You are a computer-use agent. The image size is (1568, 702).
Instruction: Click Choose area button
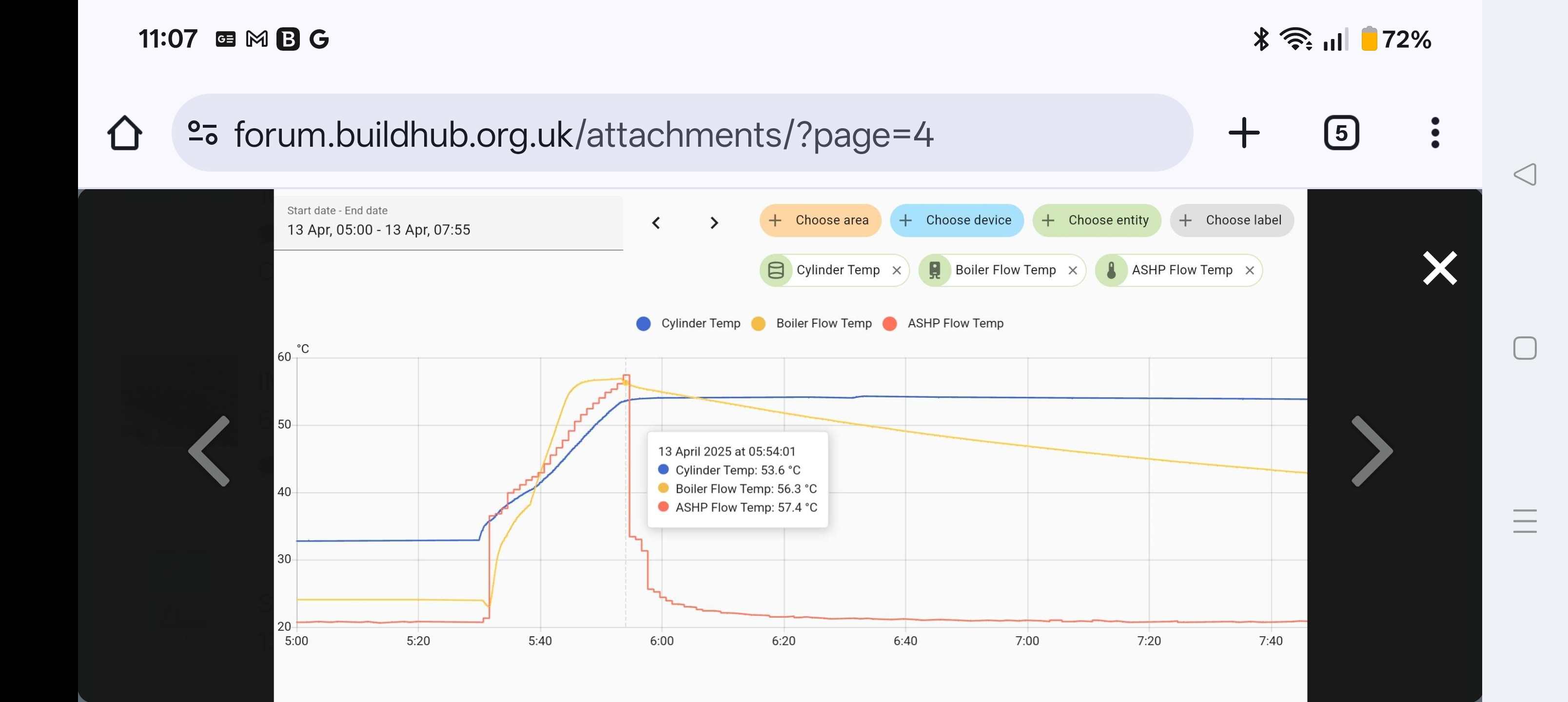point(820,220)
